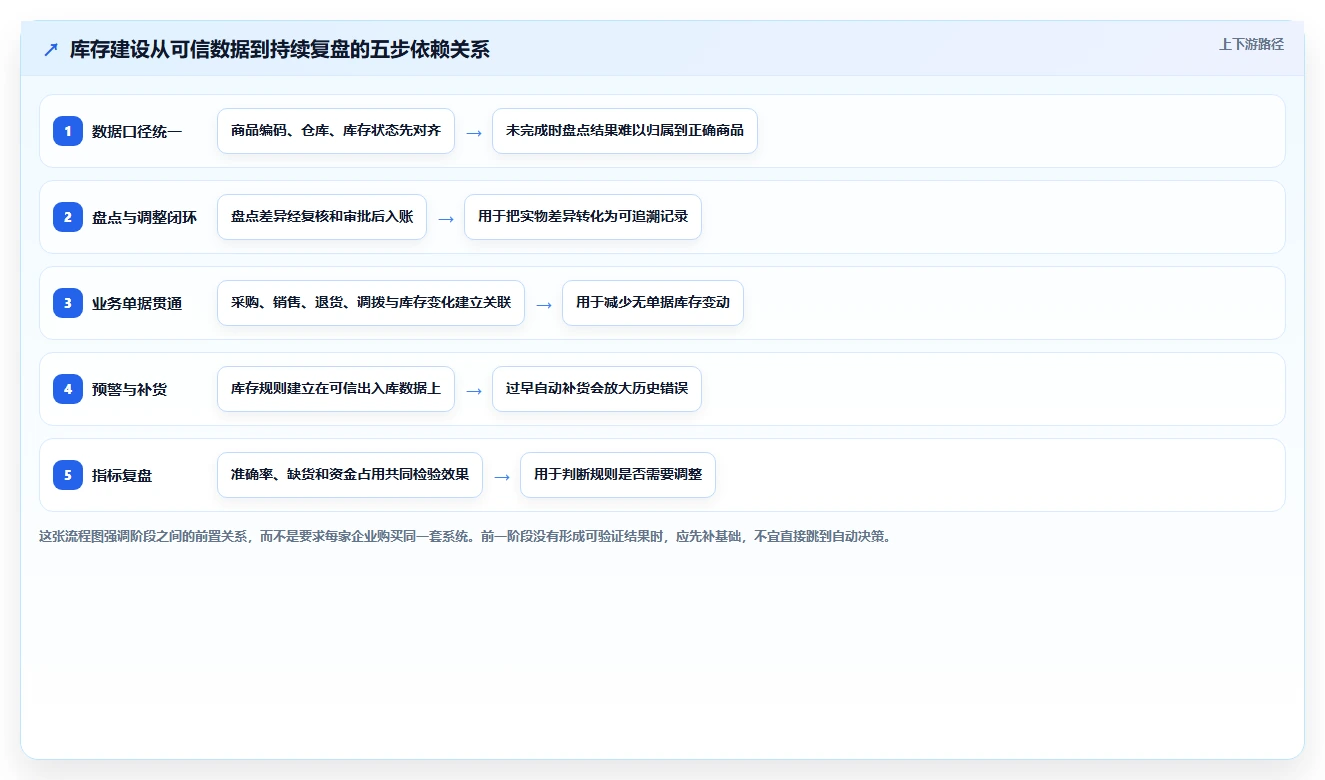The image size is (1325, 780).
Task: Click the 上下游路径 label in the header
Action: pyautogui.click(x=1251, y=44)
